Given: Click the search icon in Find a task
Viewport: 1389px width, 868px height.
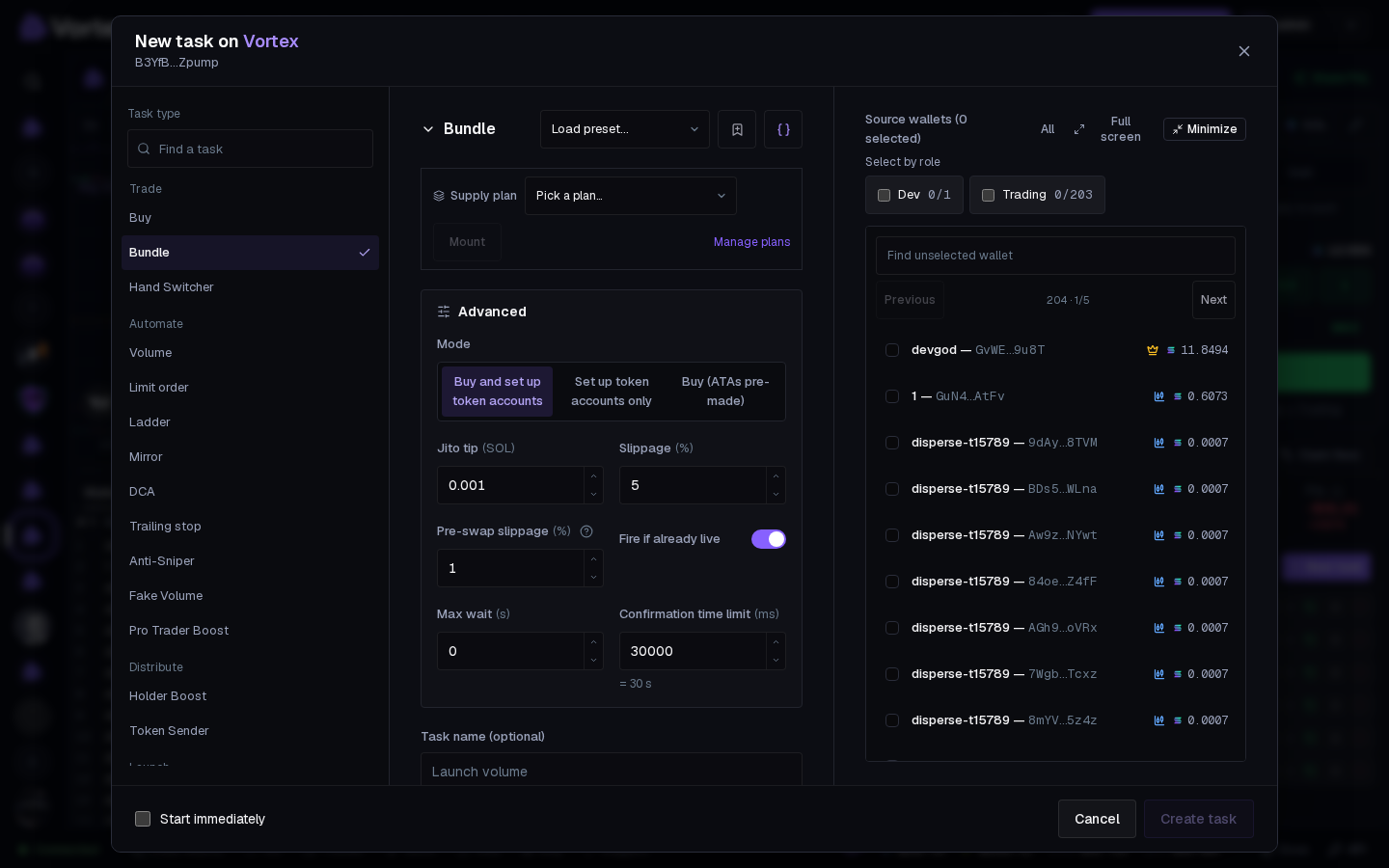Looking at the screenshot, I should (x=144, y=149).
